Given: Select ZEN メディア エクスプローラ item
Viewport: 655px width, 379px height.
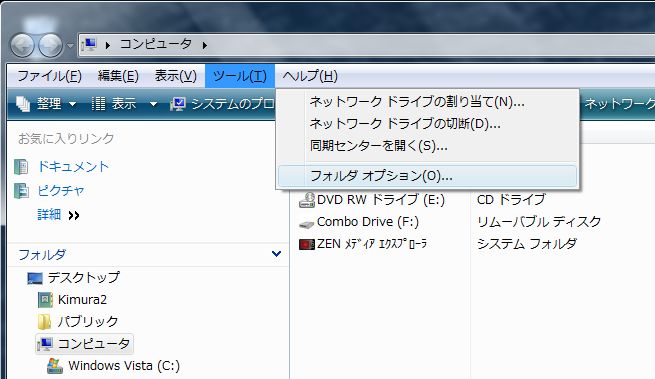Looking at the screenshot, I should coord(372,244).
